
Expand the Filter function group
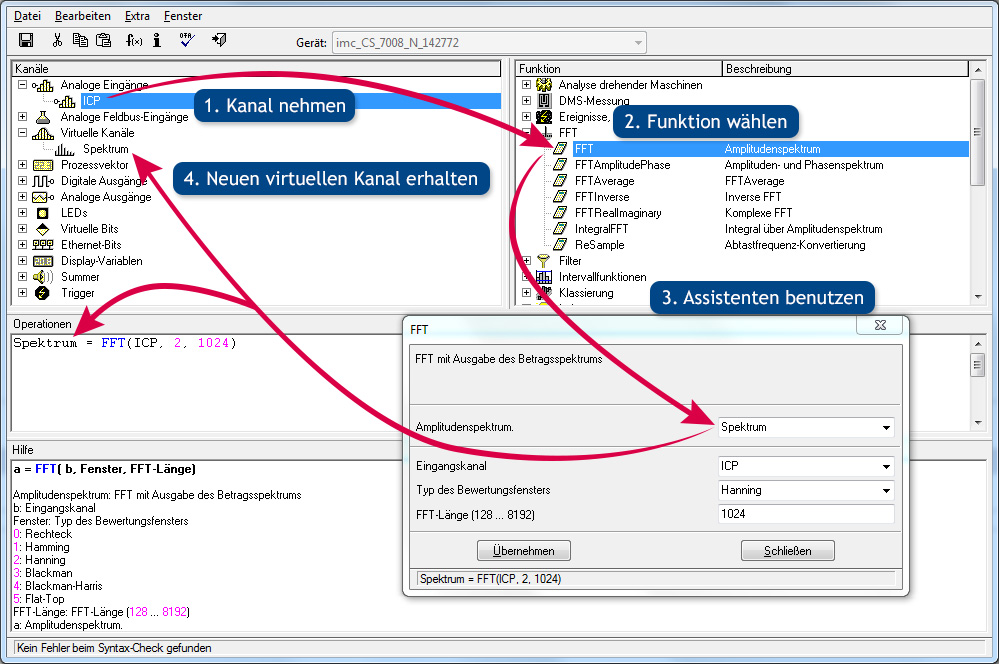[527, 261]
